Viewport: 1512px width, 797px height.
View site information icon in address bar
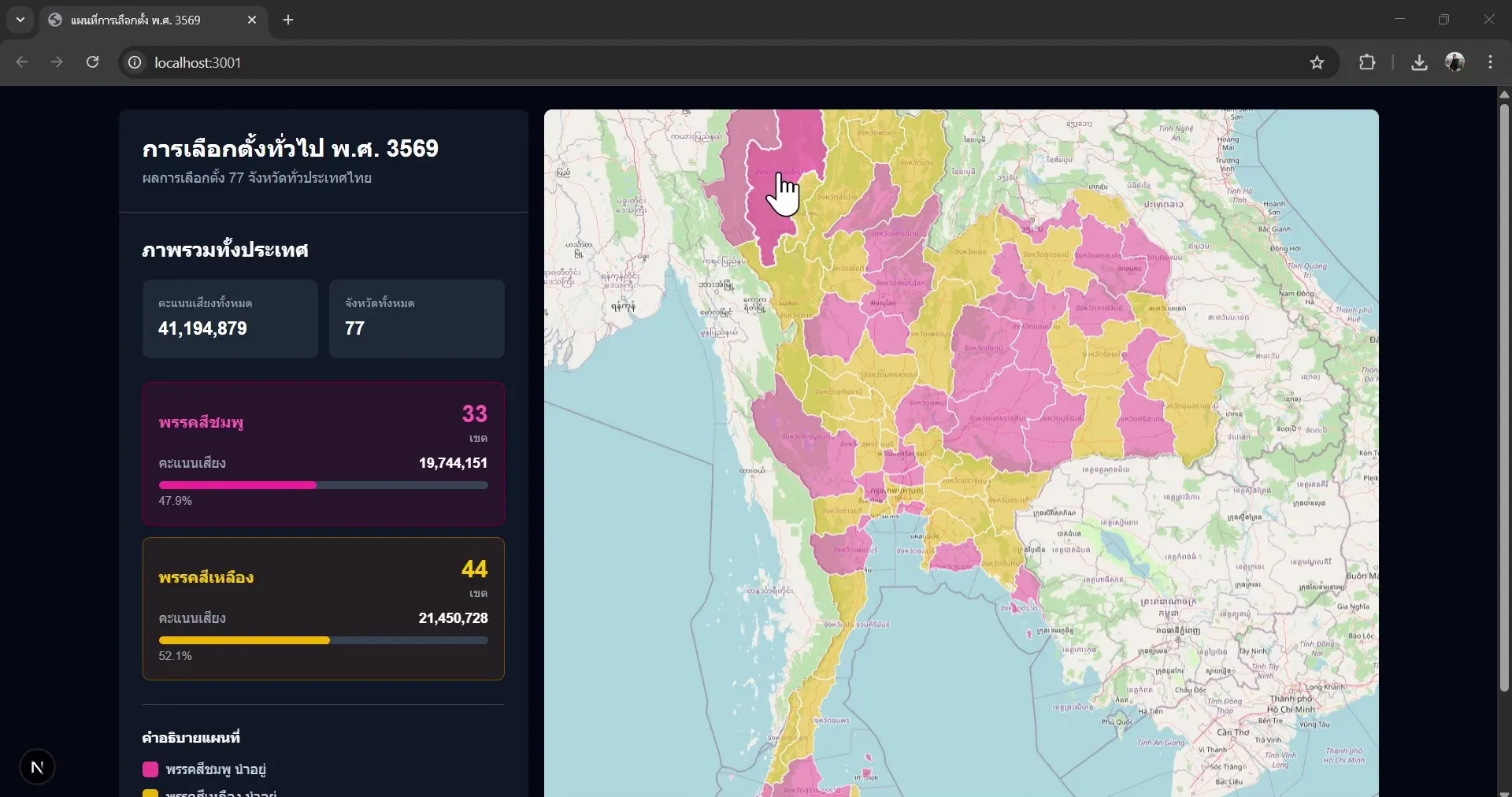[x=135, y=62]
